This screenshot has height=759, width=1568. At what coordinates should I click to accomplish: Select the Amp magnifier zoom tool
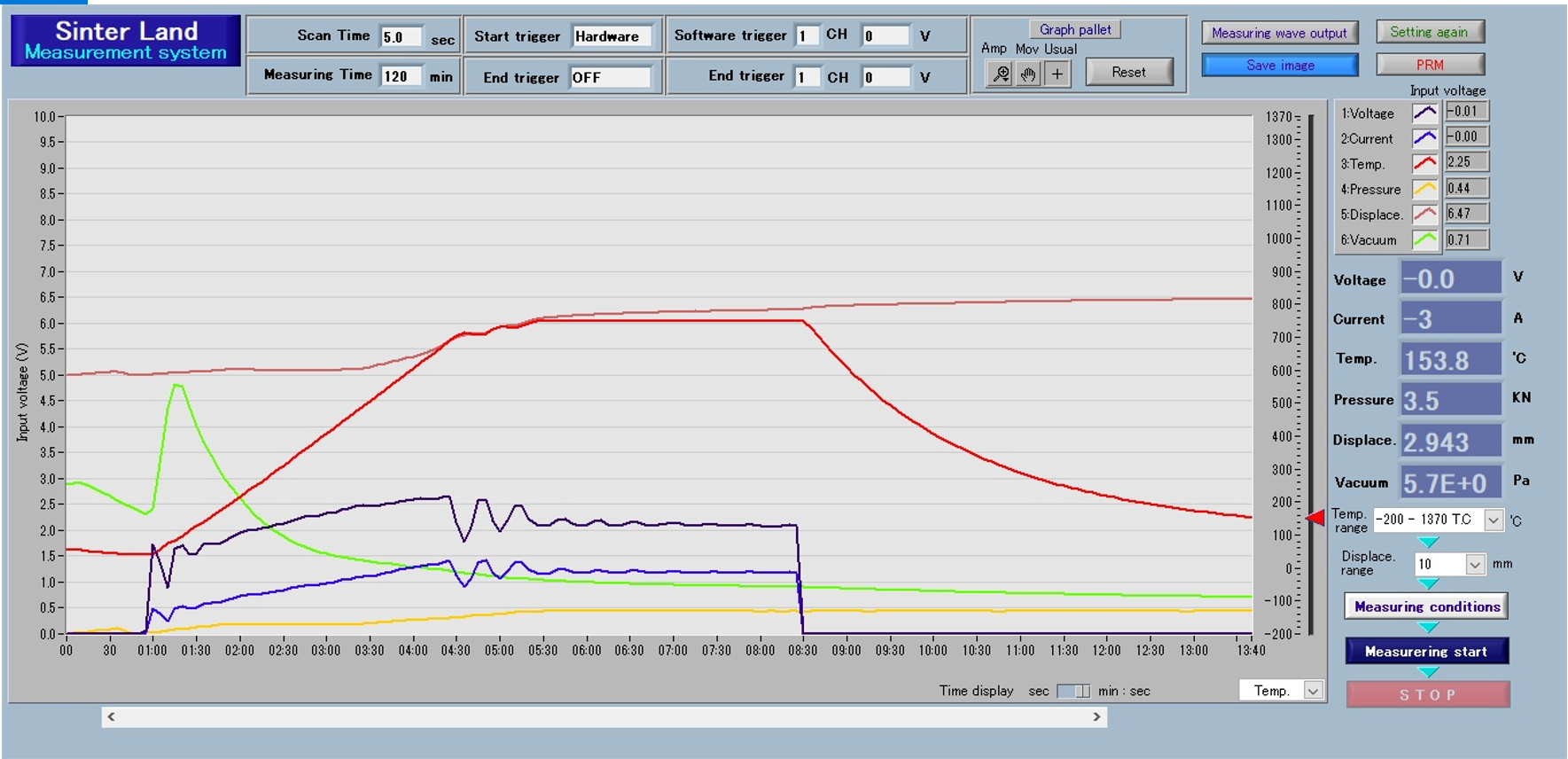1001,74
